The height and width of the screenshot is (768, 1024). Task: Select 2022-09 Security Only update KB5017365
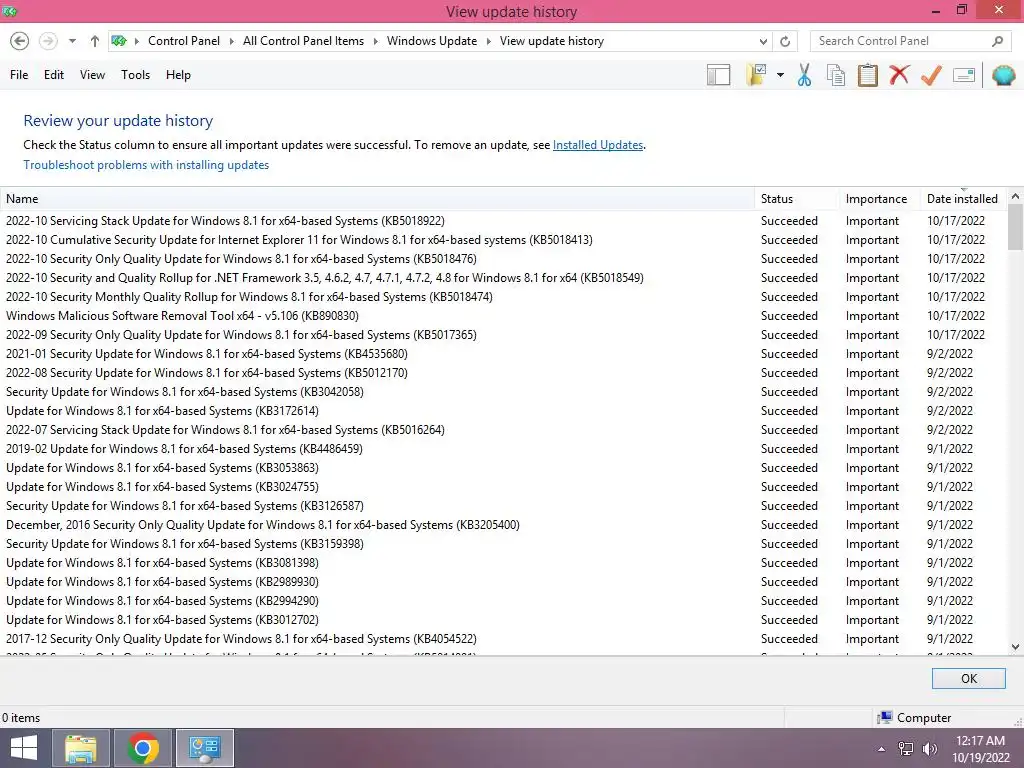pyautogui.click(x=504, y=334)
